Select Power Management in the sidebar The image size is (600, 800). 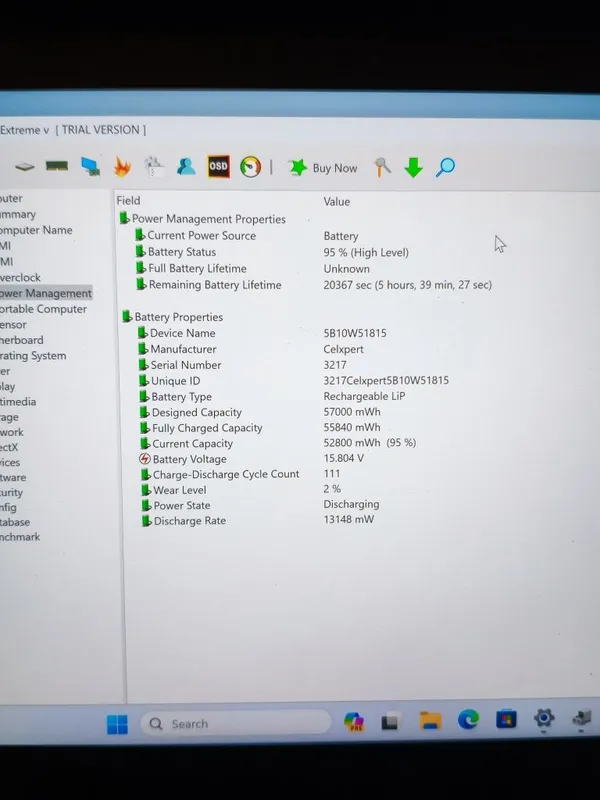(46, 293)
